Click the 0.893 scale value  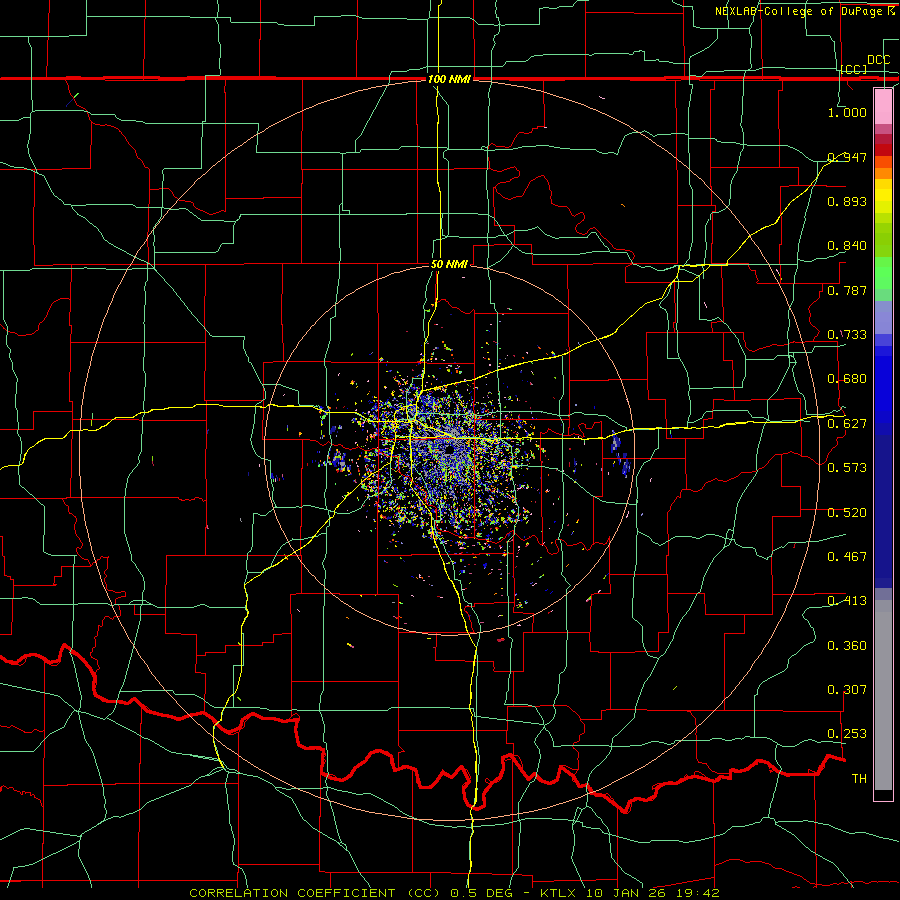pyautogui.click(x=847, y=201)
